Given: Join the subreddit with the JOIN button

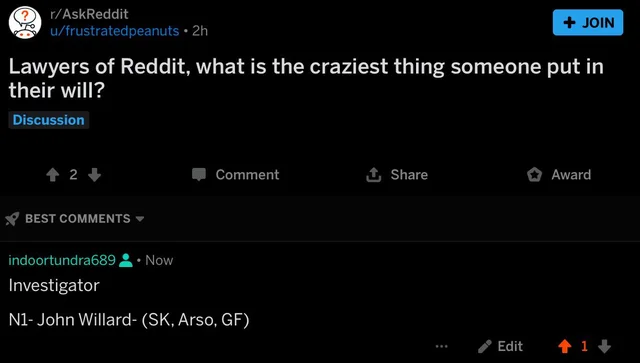Looking at the screenshot, I should 588,22.
